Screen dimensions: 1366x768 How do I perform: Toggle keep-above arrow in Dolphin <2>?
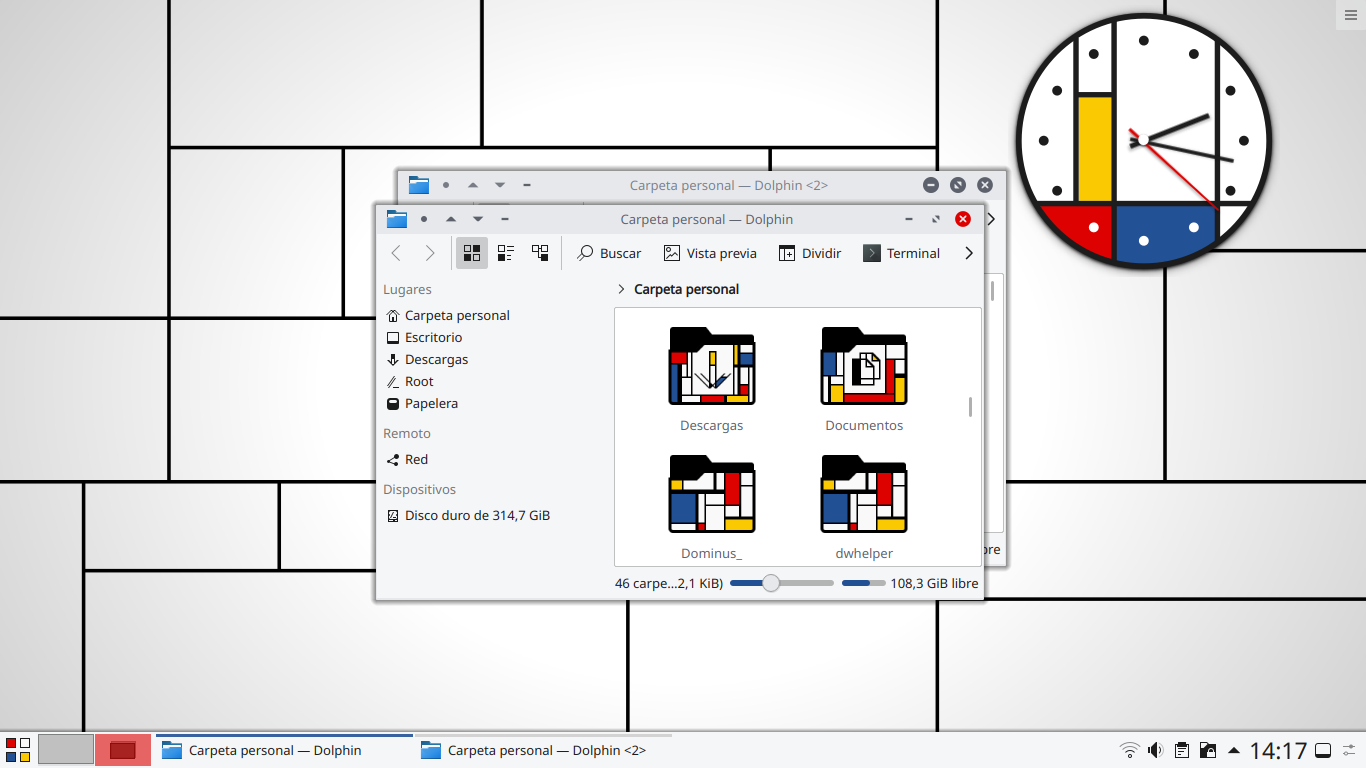[x=473, y=185]
